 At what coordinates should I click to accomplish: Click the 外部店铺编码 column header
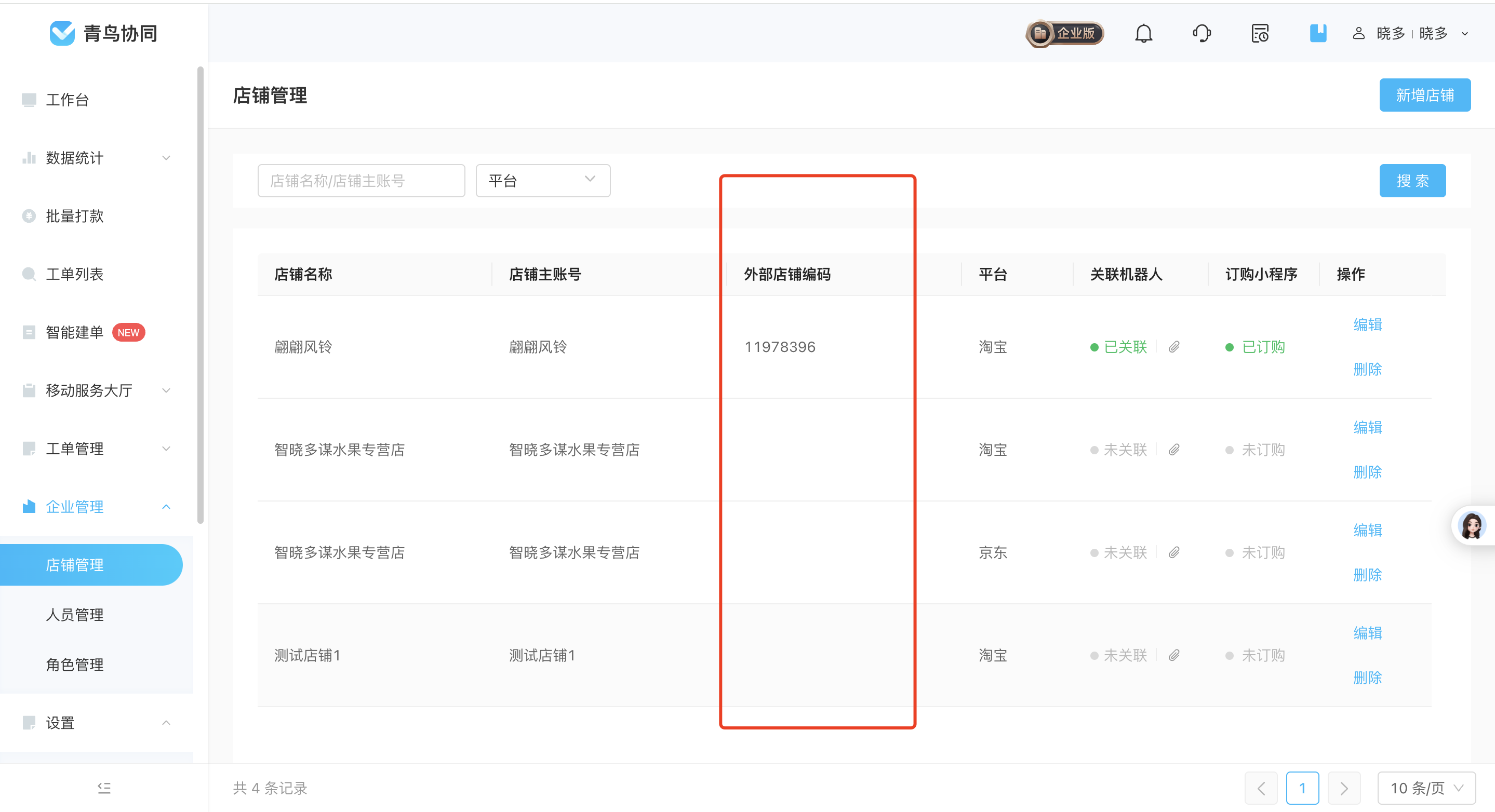tap(787, 274)
